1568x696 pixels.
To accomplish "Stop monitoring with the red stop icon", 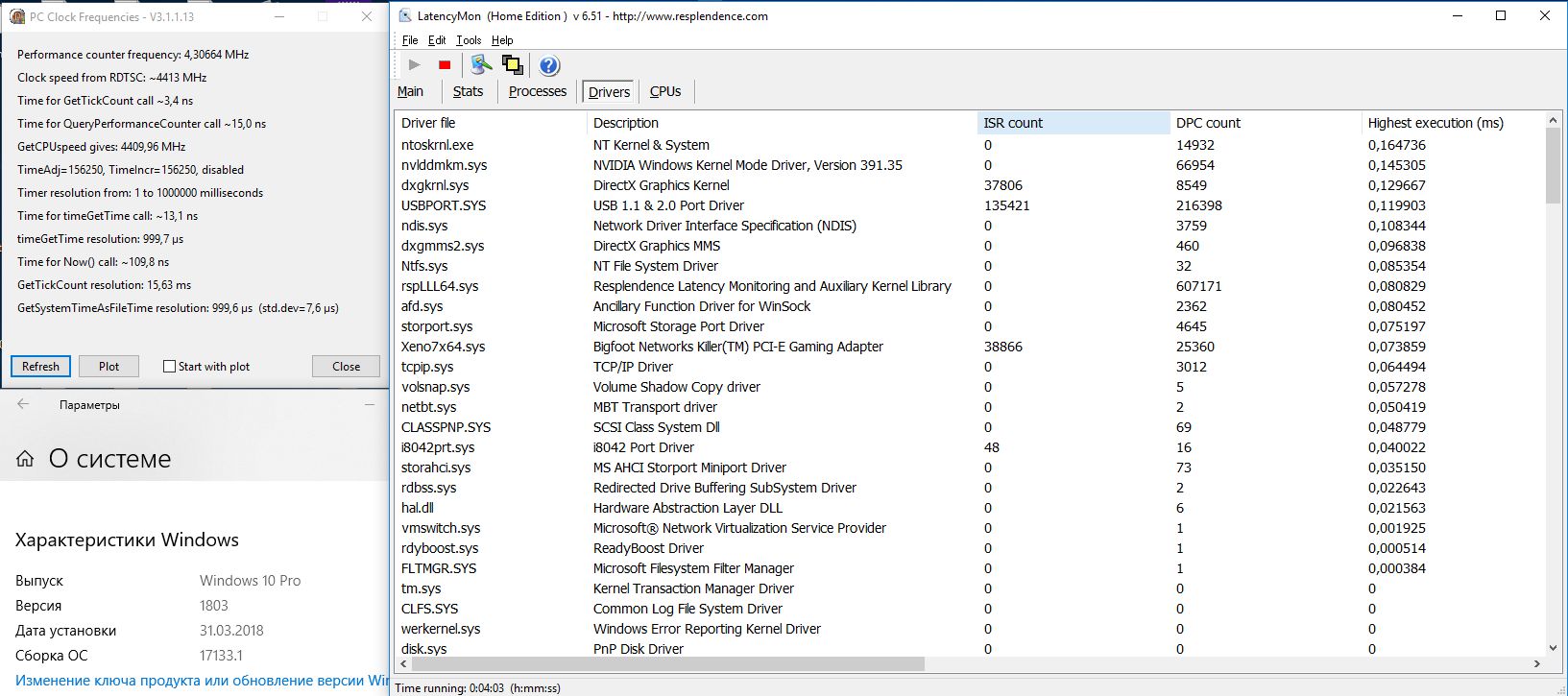I will [x=445, y=64].
